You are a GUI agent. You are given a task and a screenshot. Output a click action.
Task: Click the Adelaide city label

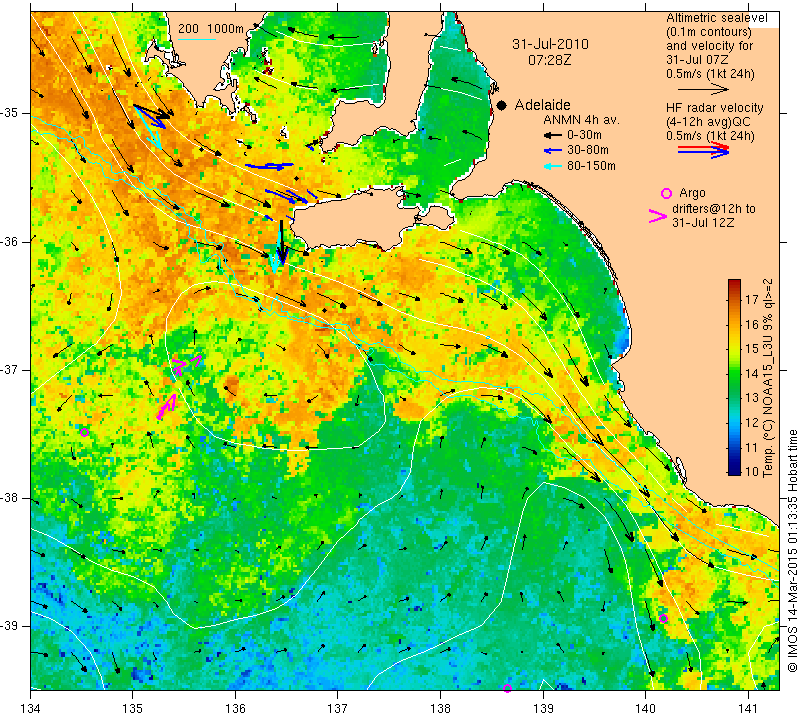(x=542, y=105)
